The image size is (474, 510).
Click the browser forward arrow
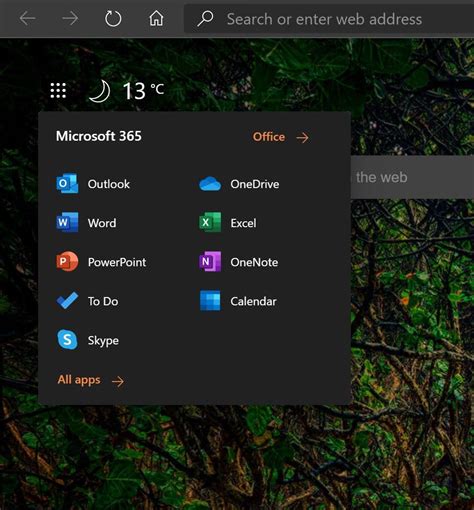pyautogui.click(x=70, y=18)
